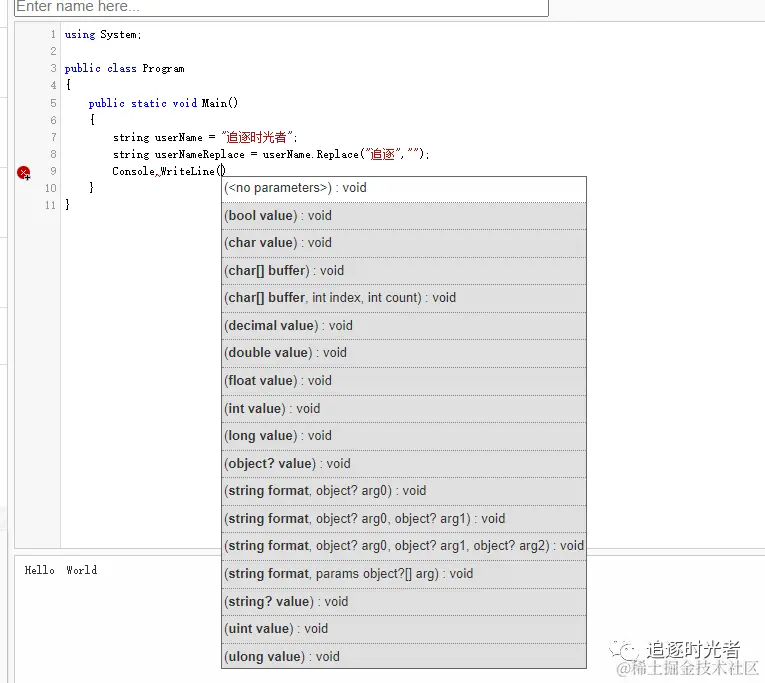Choose the "(string? value) : void" overload
Screen dimensions: 765x683
point(404,602)
